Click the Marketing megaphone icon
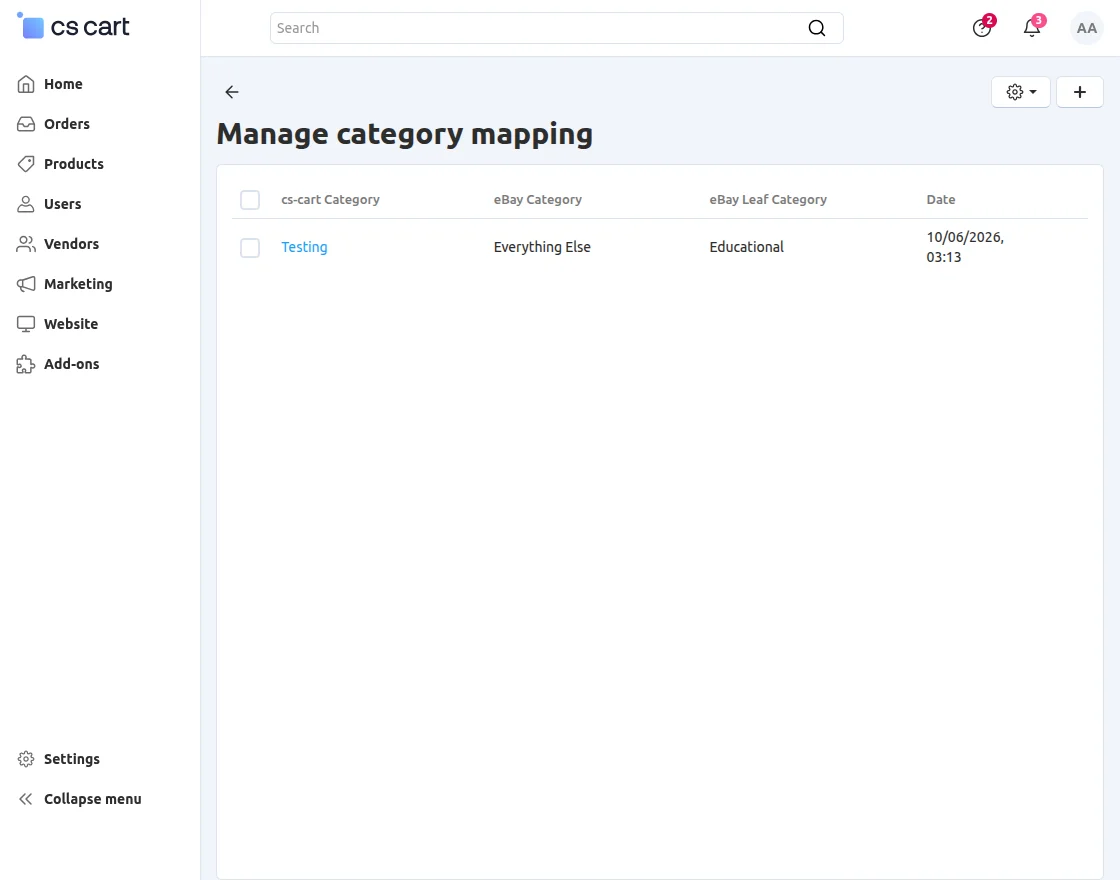This screenshot has width=1120, height=880. click(x=26, y=284)
